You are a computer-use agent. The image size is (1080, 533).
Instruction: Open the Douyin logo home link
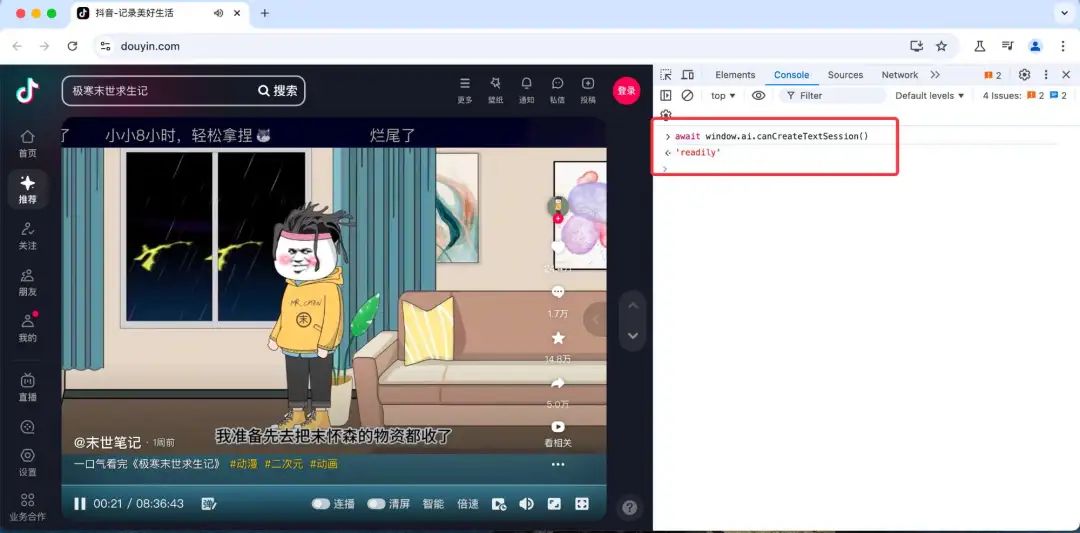28,90
